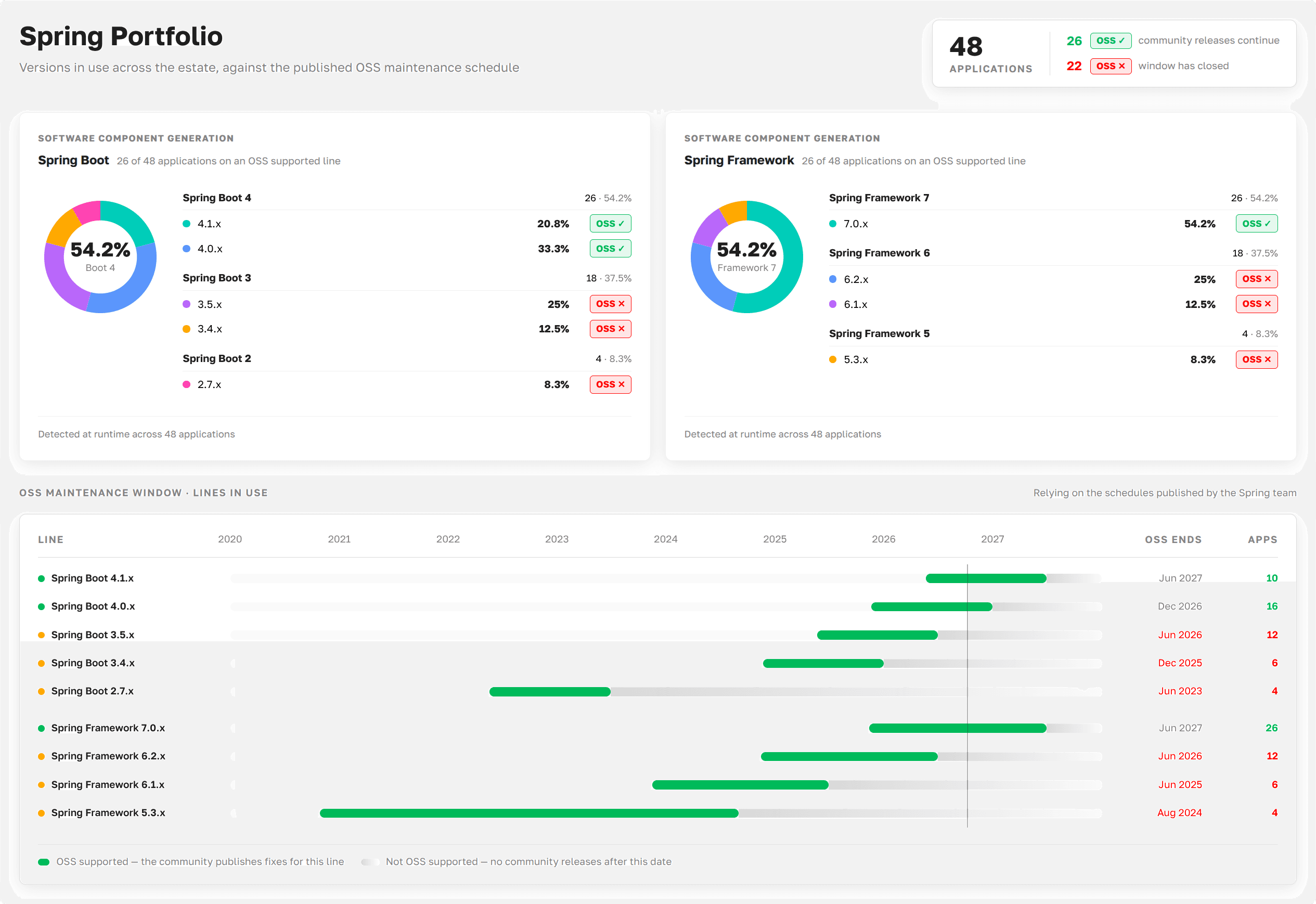Click purple legend dot for 3.5.x
This screenshot has width=1316, height=904.
[186, 304]
